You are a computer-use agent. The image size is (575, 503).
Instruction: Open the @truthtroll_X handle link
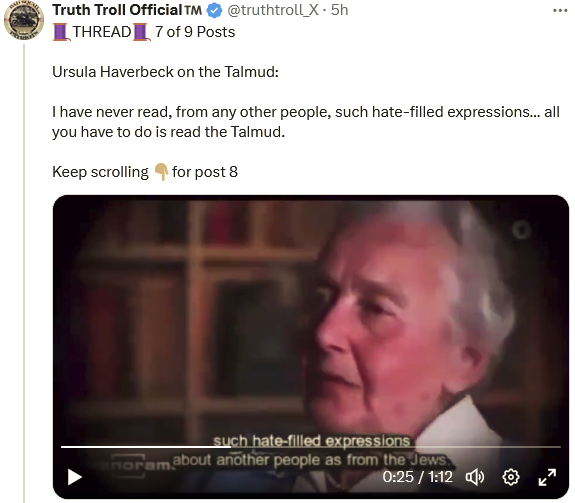tap(273, 10)
